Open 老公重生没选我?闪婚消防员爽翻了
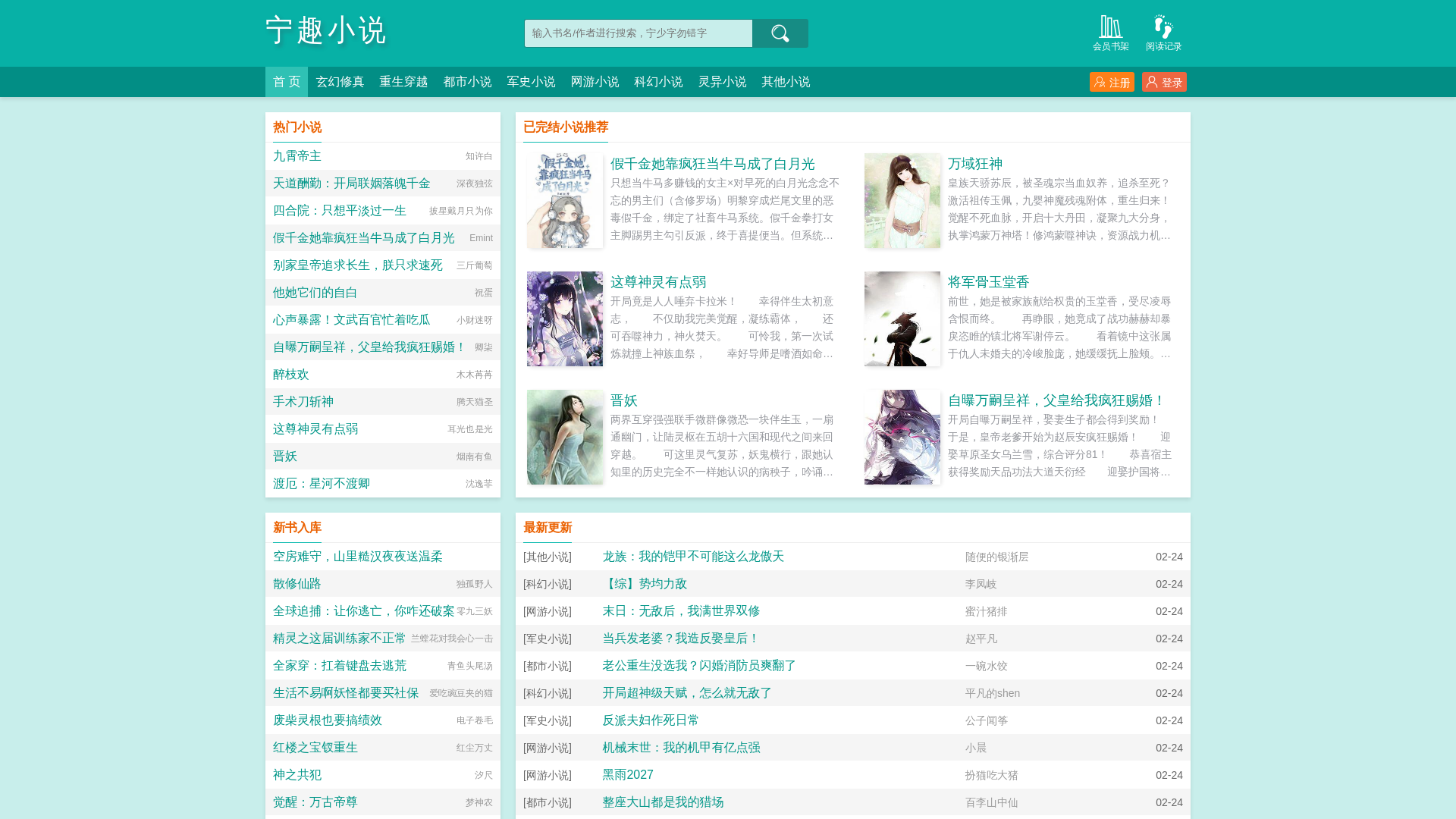 tap(699, 666)
